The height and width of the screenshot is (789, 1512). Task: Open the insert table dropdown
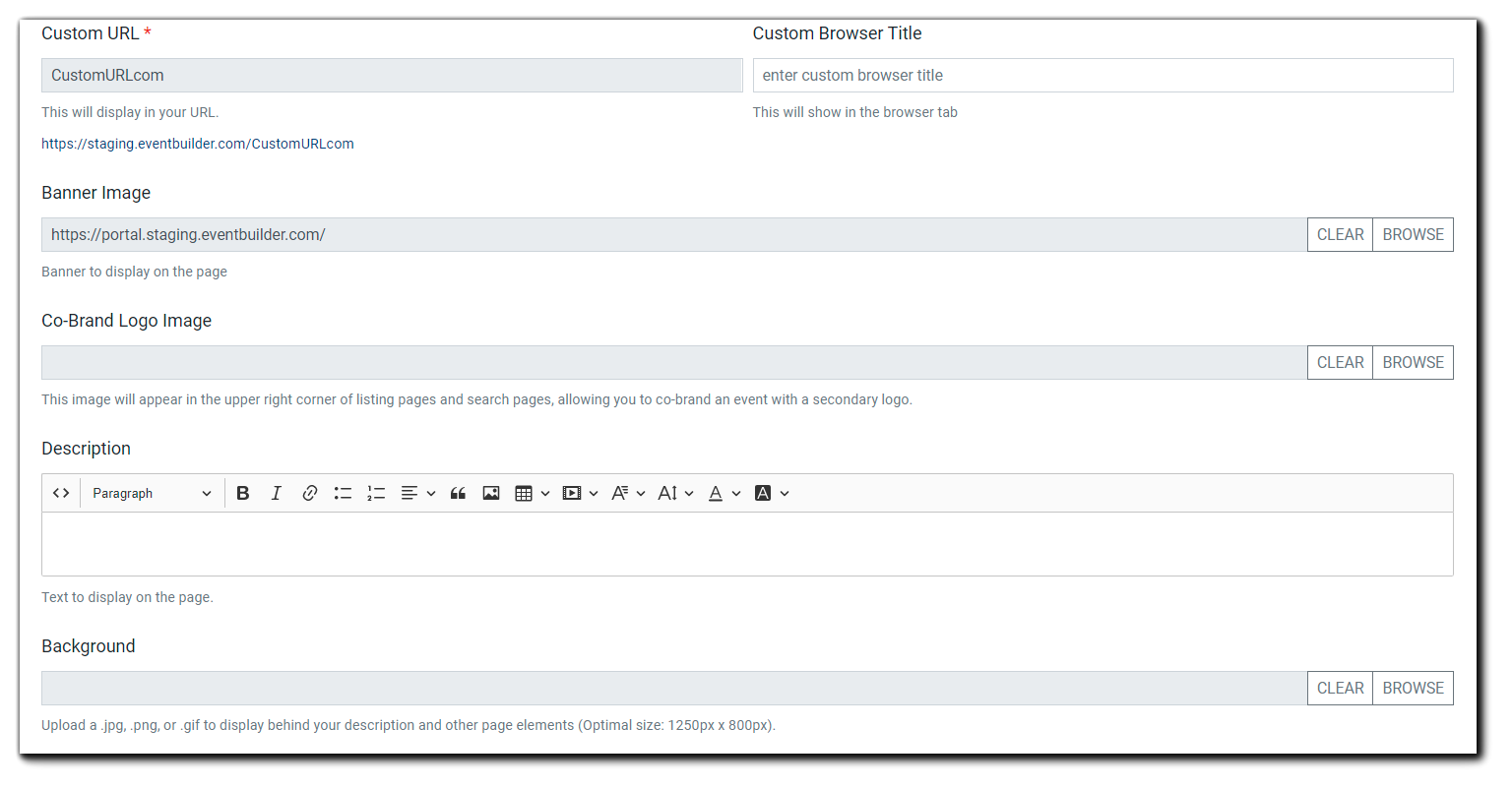[533, 493]
